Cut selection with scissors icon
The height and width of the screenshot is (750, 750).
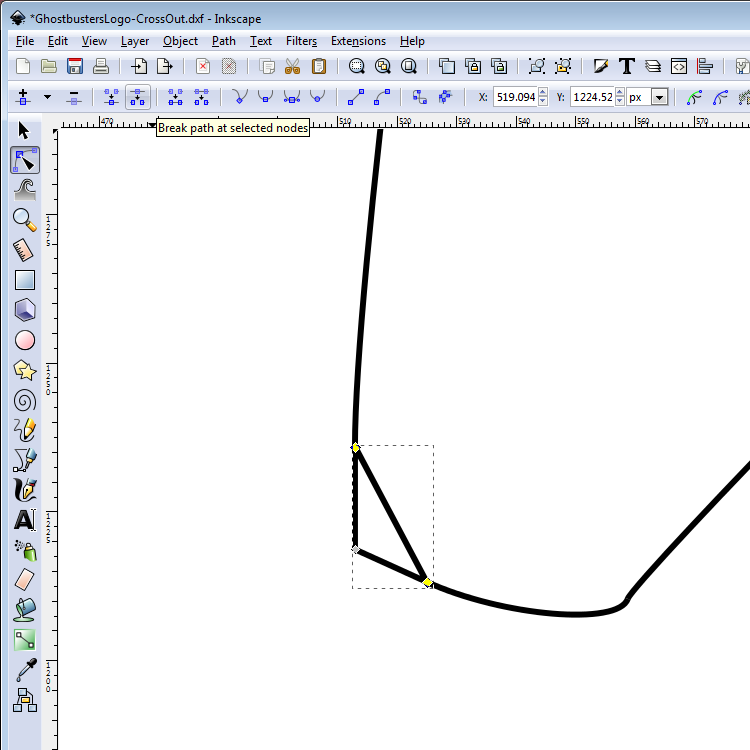[292, 66]
